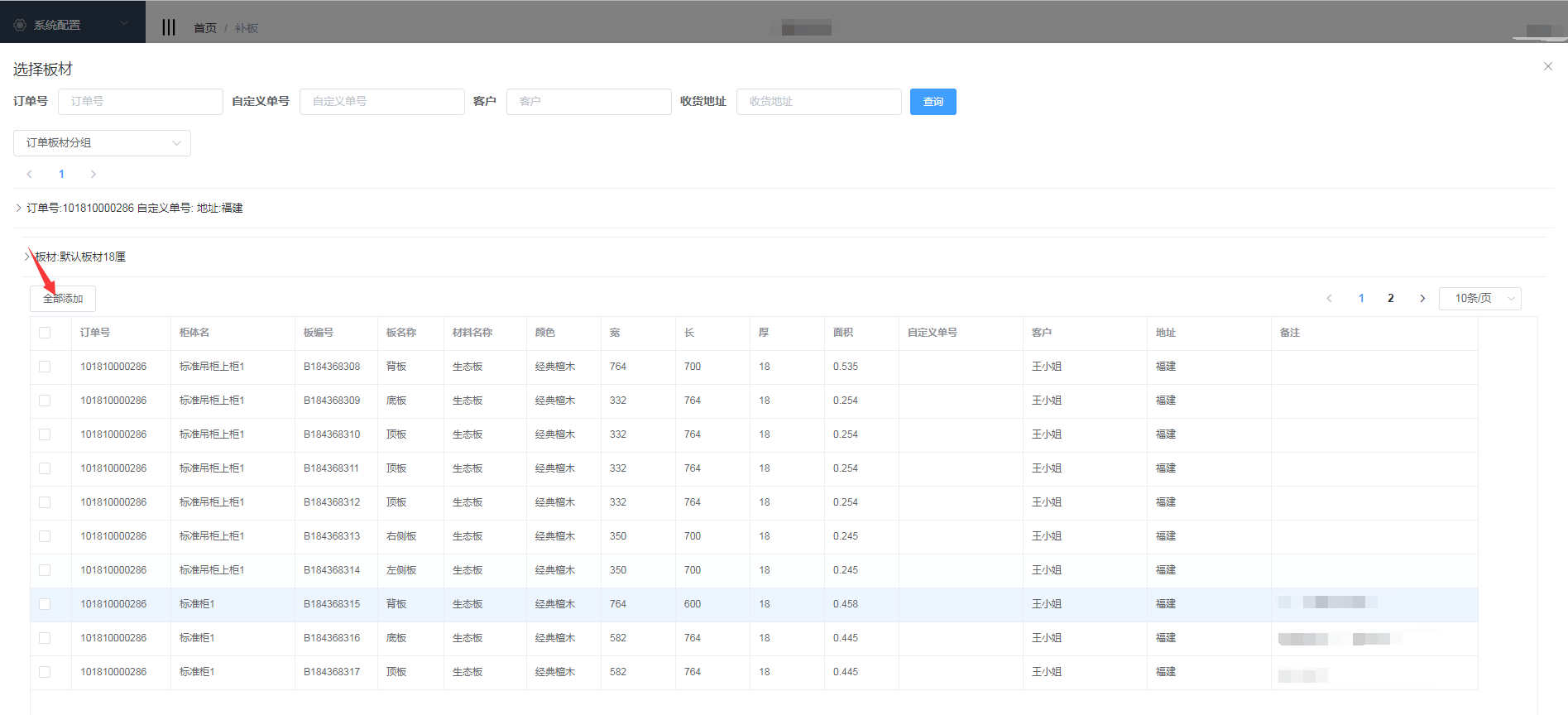Go to next page in table pagination
Image resolution: width=1568 pixels, height=715 pixels.
tap(1422, 299)
